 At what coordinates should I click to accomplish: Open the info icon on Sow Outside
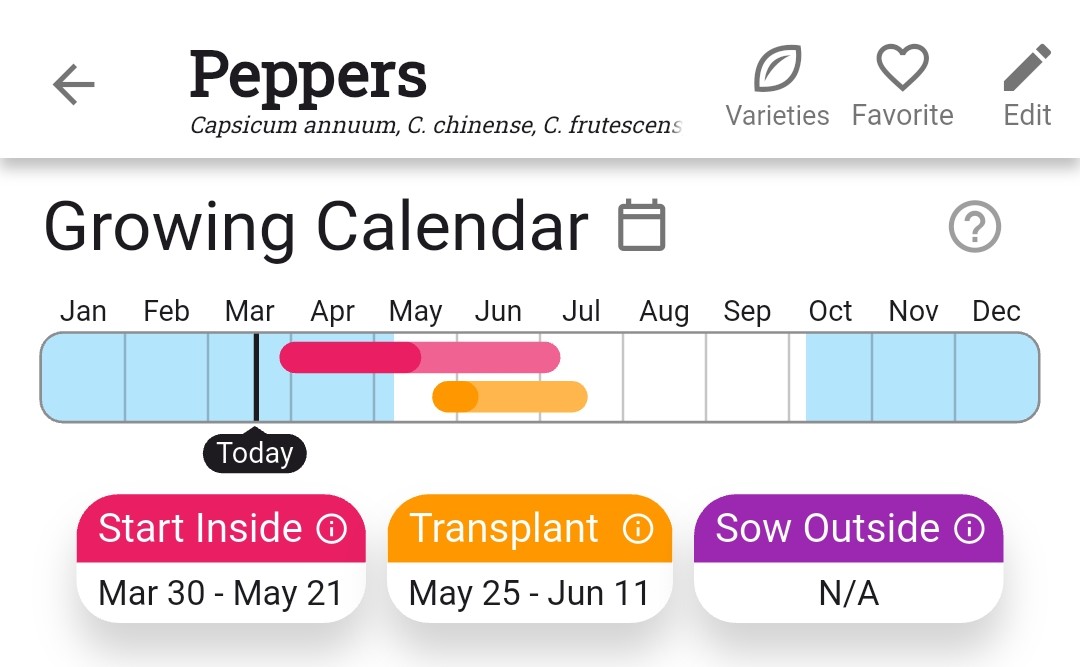[968, 529]
